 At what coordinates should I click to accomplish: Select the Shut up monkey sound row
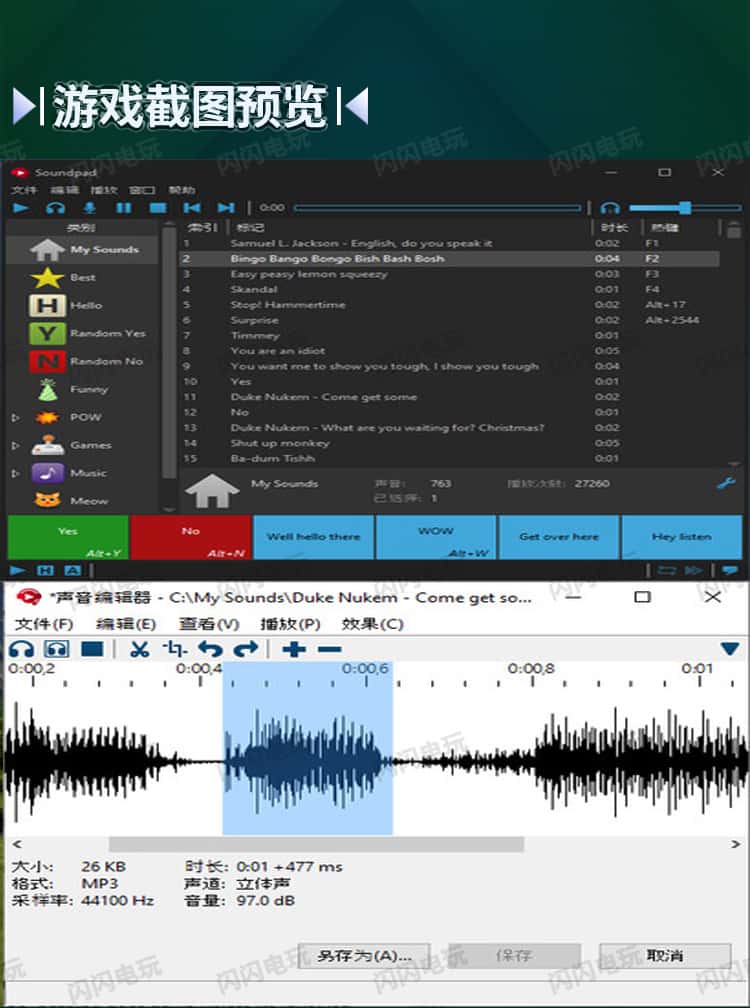pos(449,443)
